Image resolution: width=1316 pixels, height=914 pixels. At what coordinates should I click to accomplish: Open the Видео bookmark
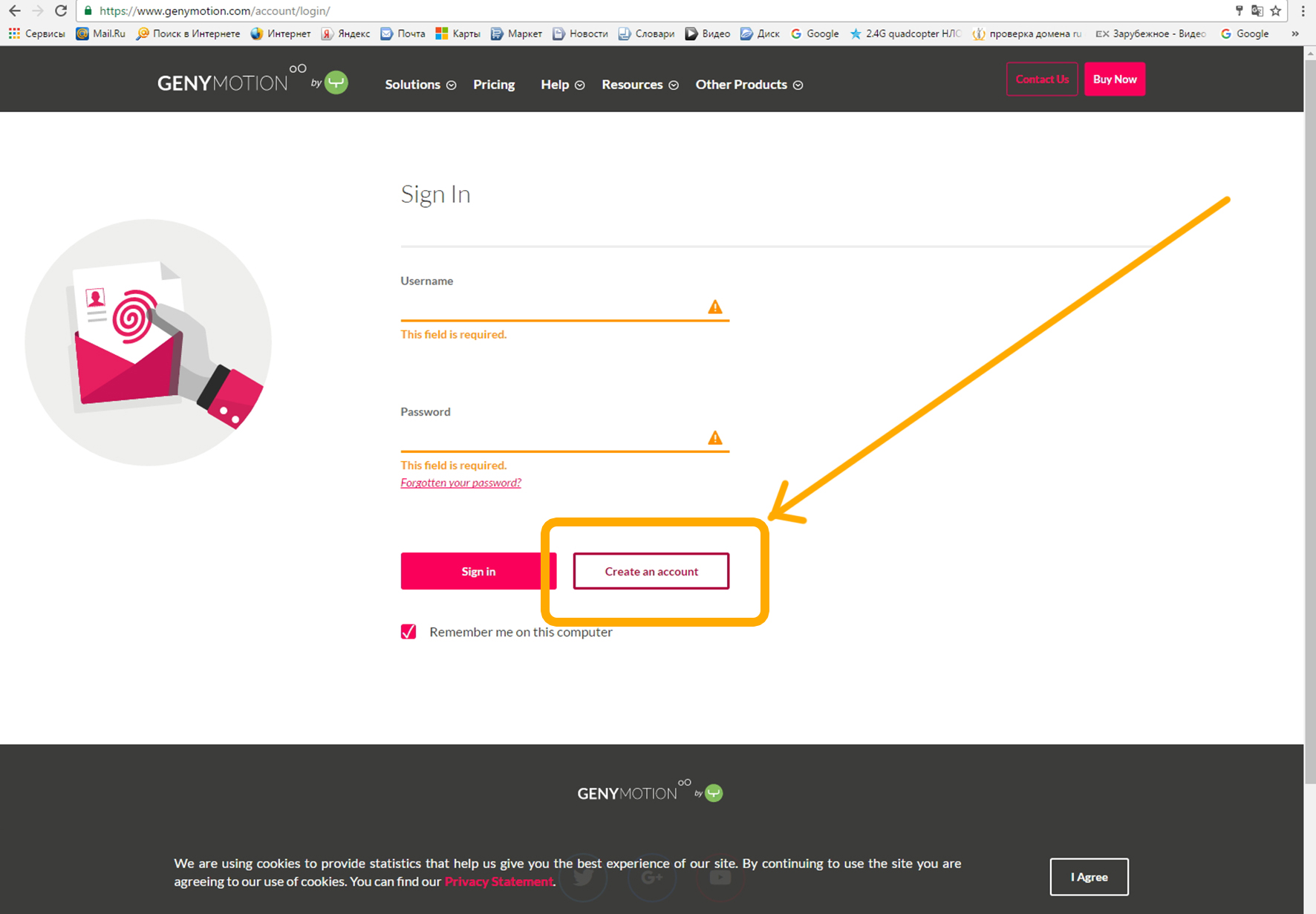coord(707,33)
